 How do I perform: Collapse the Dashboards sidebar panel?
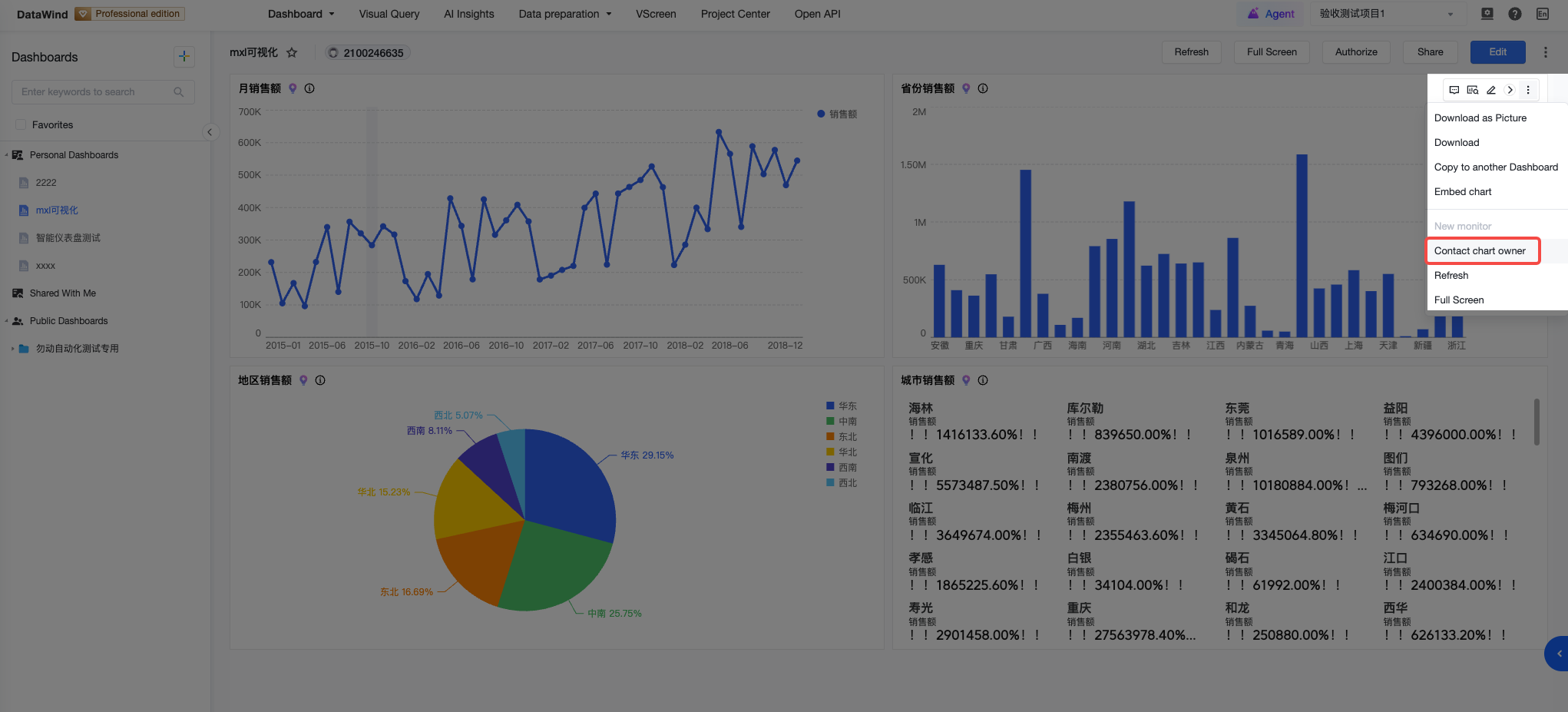pos(209,132)
